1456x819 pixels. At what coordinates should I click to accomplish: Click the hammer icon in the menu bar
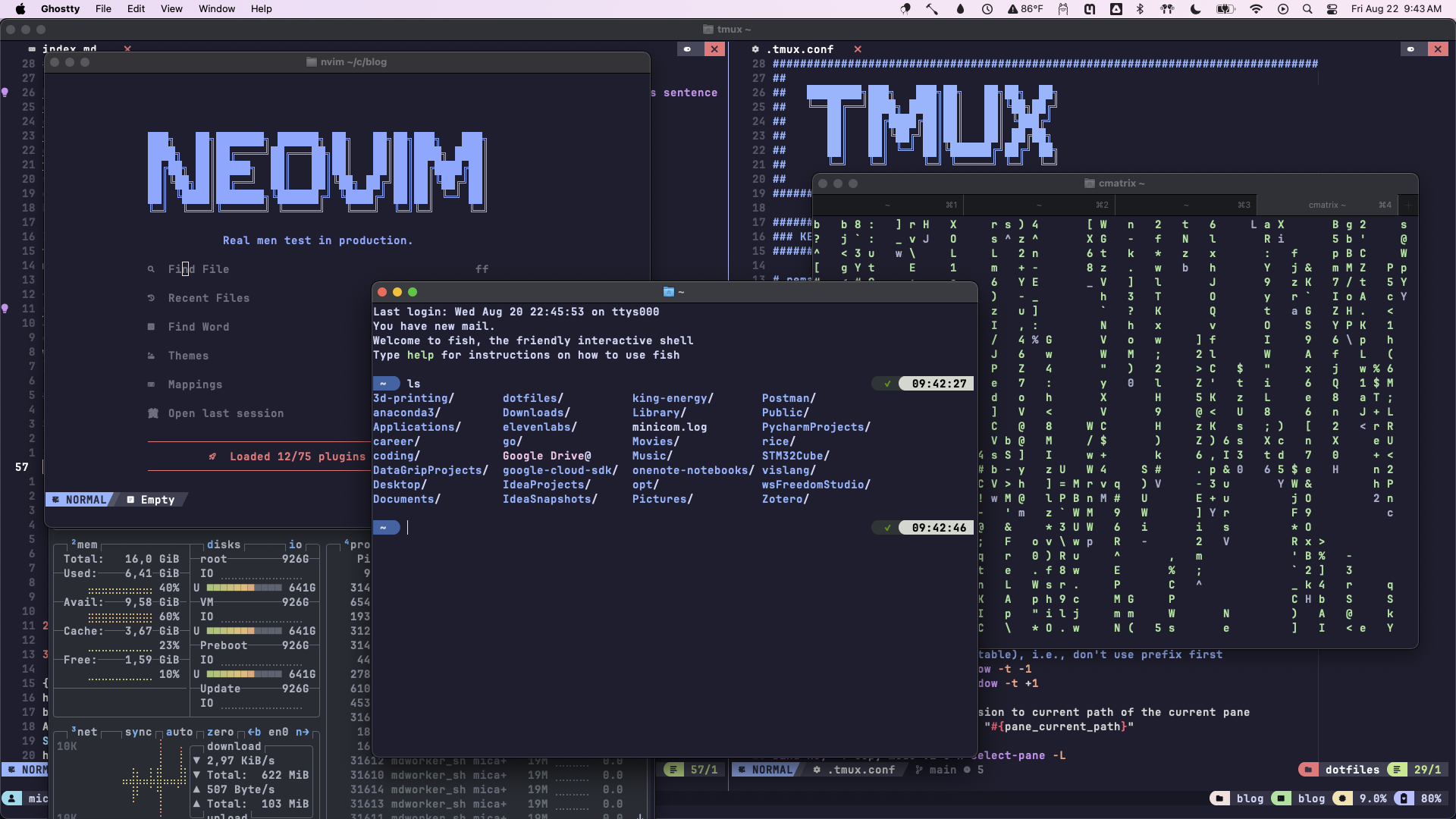tap(932, 8)
